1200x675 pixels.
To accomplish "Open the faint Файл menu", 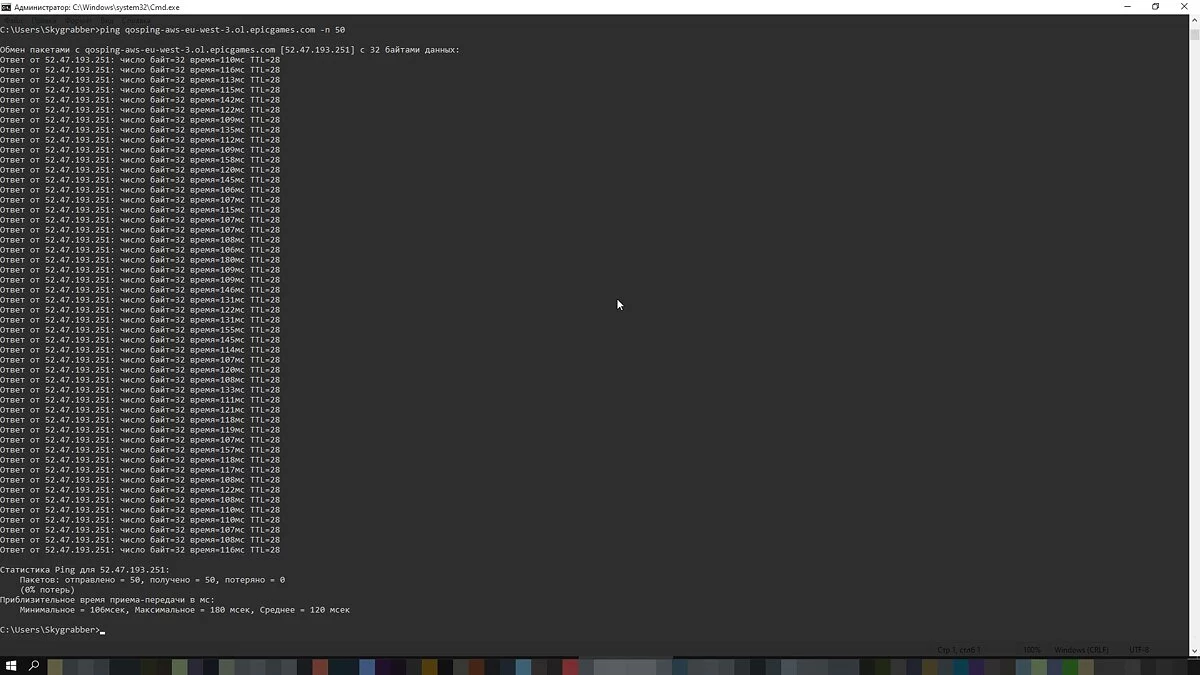I will coord(12,19).
